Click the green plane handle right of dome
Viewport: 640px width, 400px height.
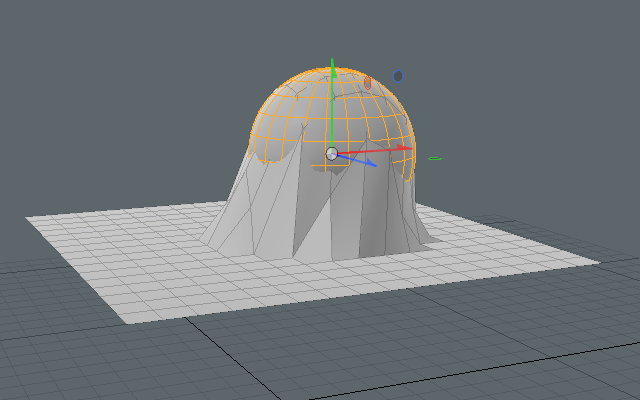(435, 158)
